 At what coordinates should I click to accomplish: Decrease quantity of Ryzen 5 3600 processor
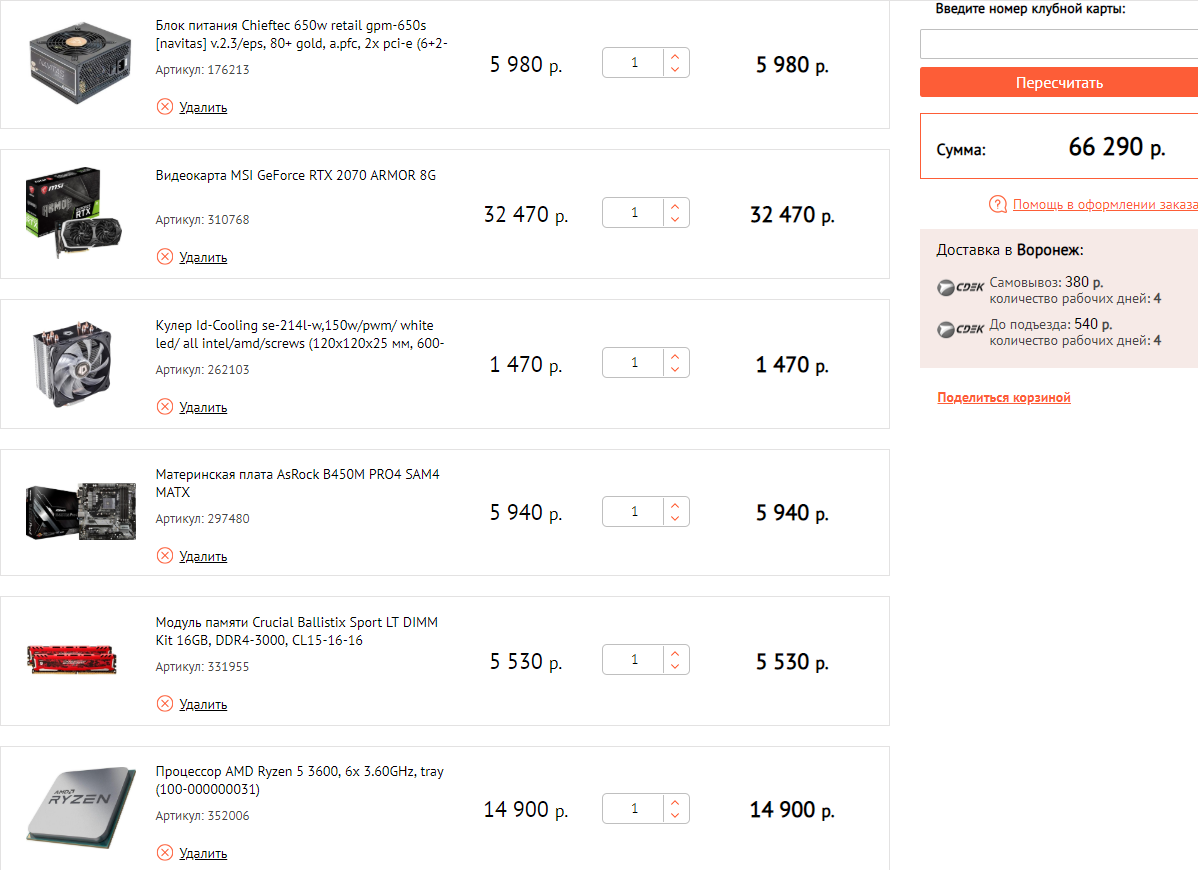coord(676,816)
